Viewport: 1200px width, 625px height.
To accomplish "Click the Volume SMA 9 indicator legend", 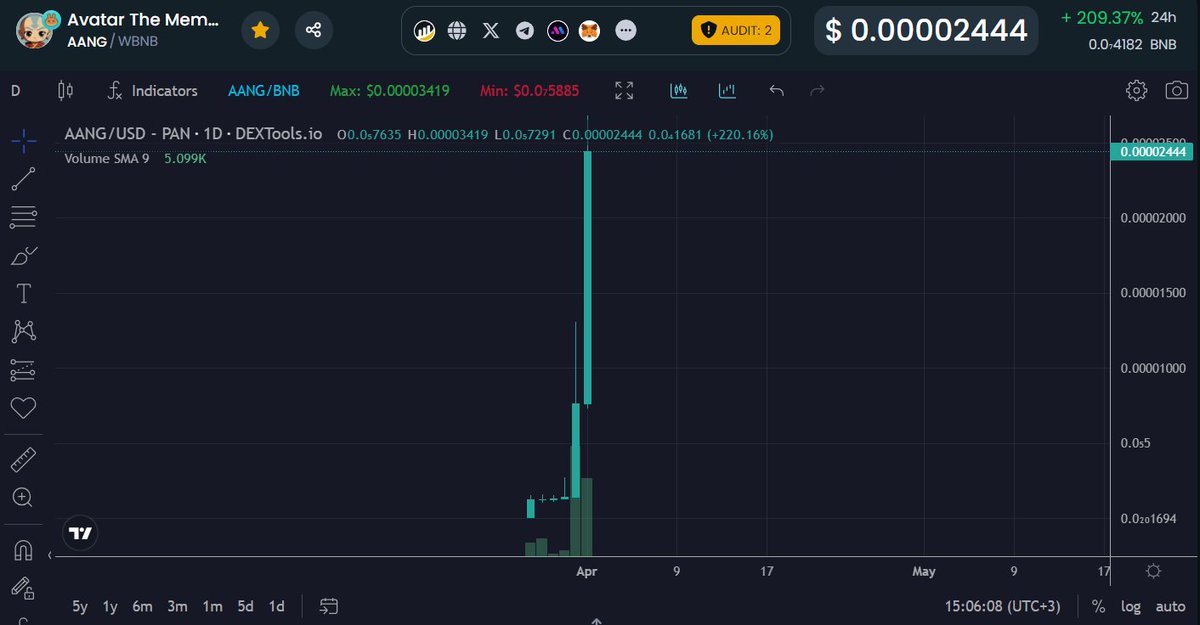I will tap(135, 158).
